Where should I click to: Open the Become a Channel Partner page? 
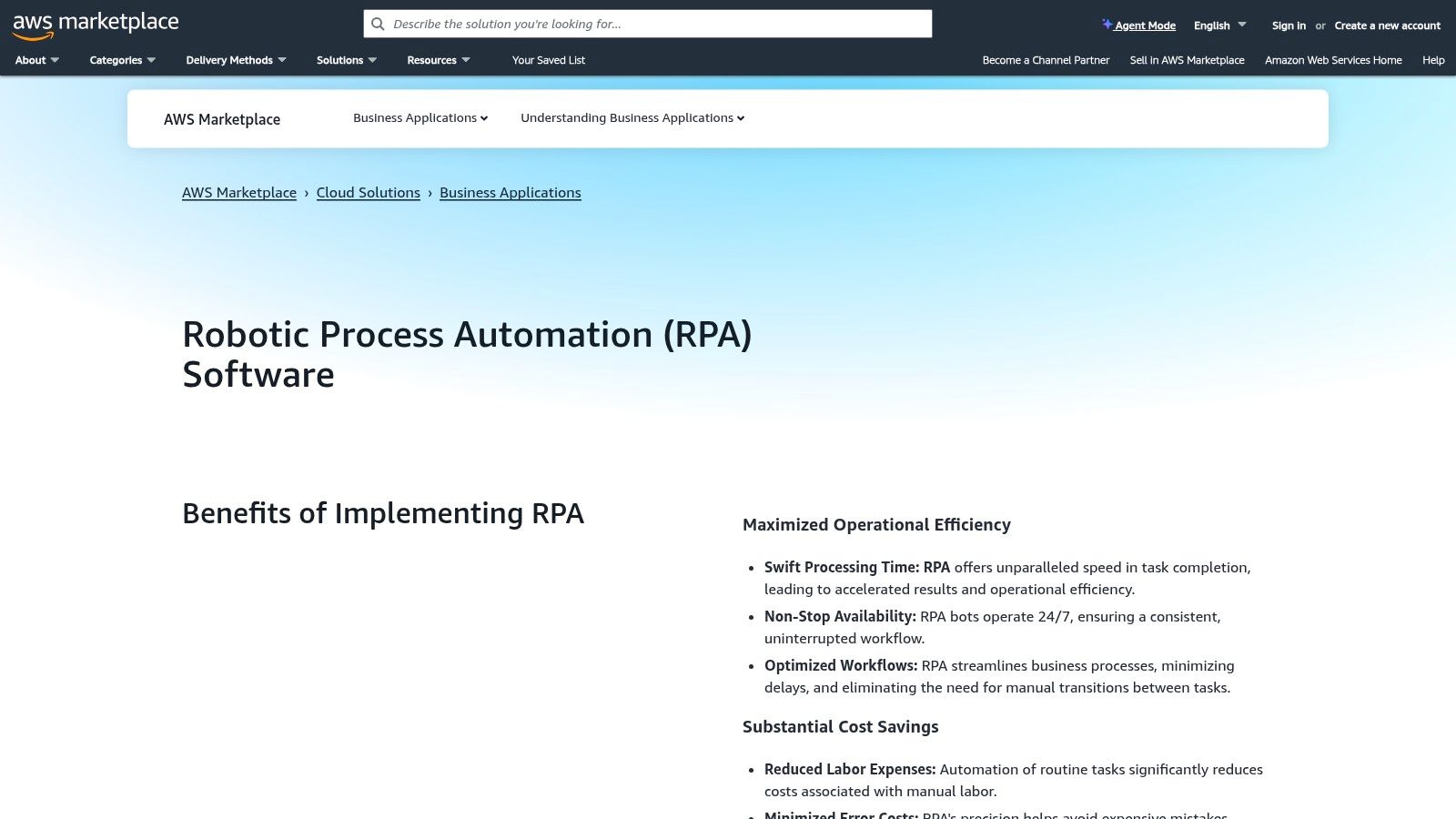click(1045, 60)
